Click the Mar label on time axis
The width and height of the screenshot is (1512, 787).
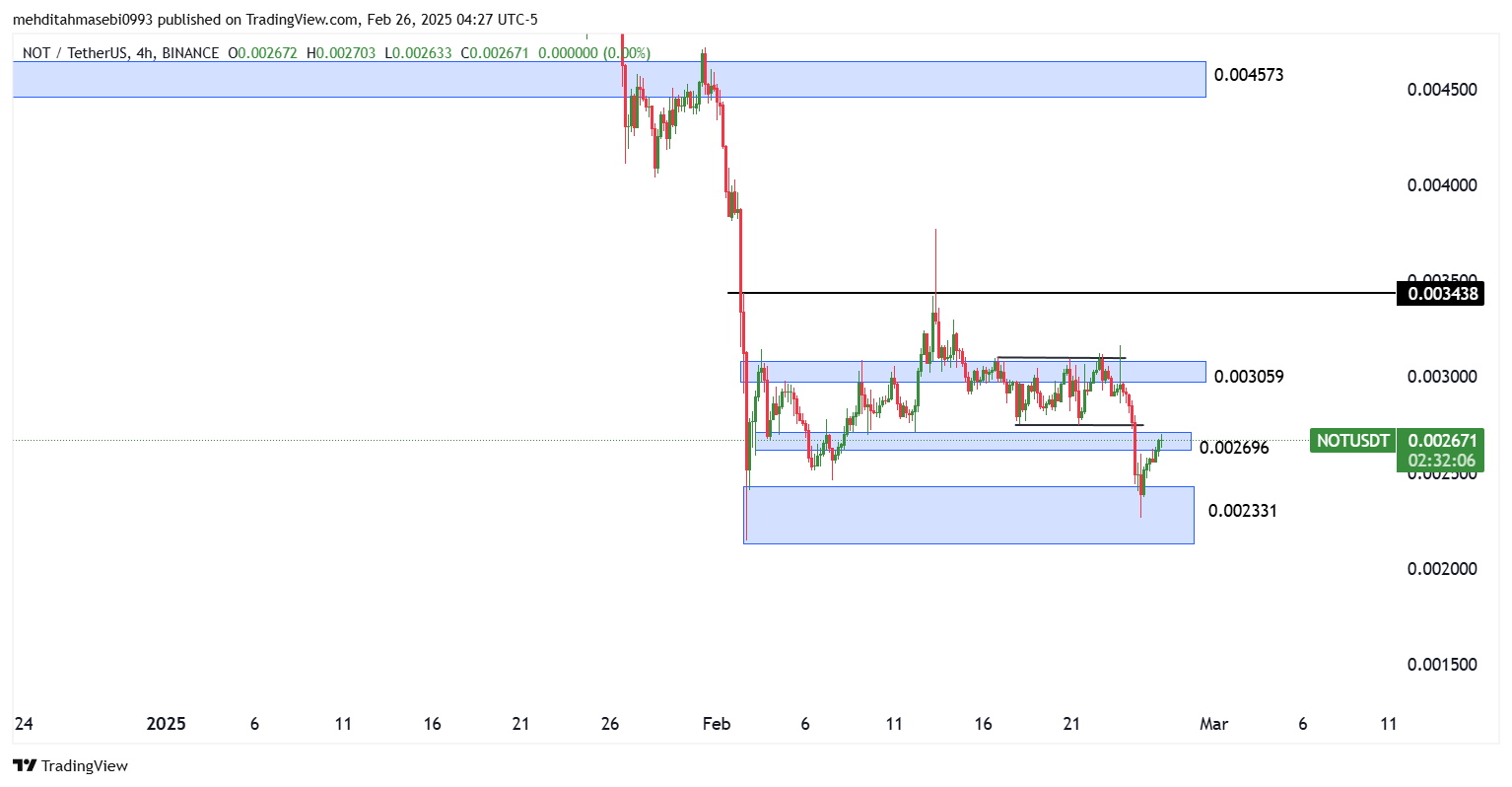[x=1213, y=724]
